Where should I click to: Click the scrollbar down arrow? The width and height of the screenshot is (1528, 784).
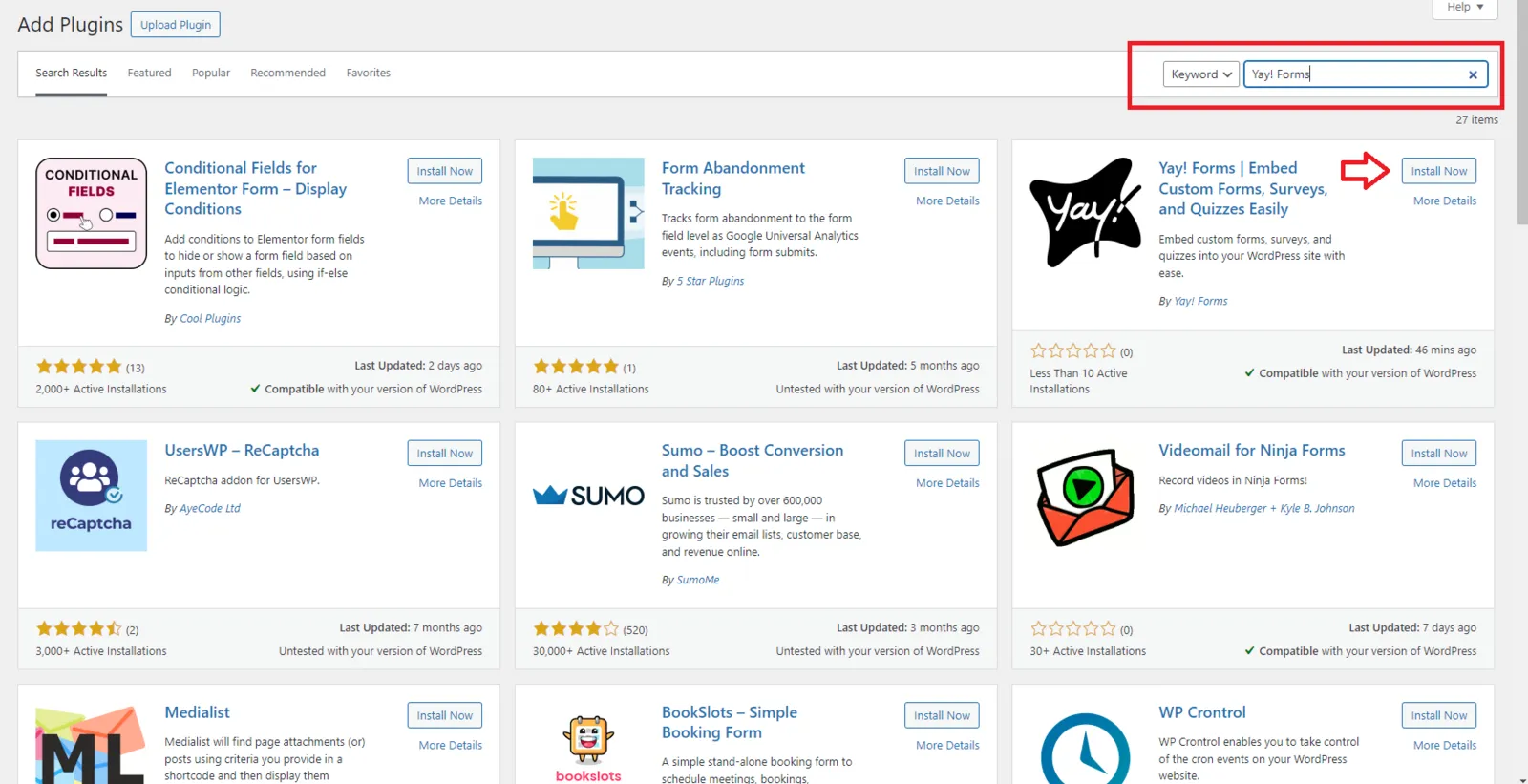pyautogui.click(x=1522, y=778)
